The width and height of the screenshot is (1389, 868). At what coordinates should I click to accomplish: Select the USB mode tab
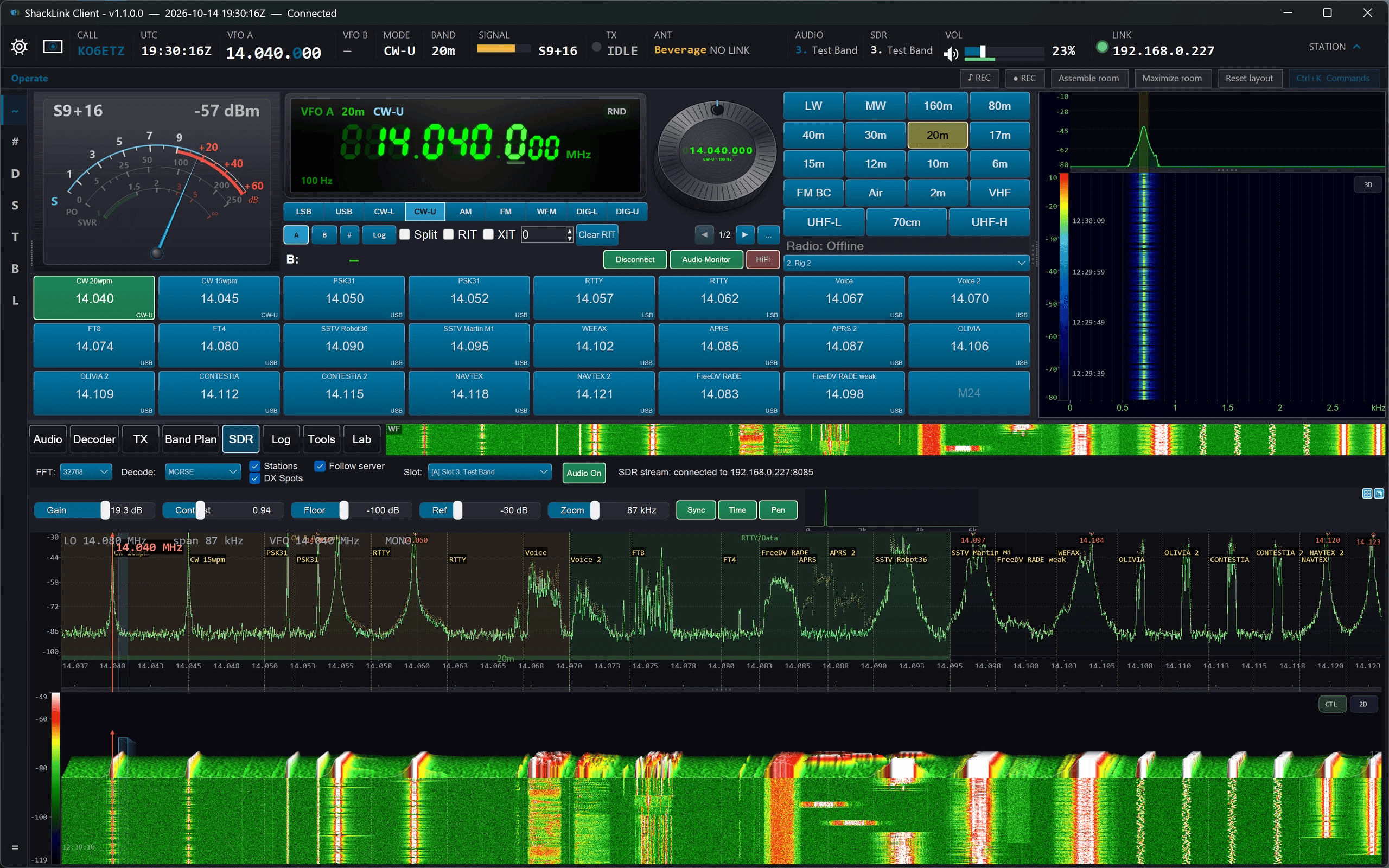344,212
